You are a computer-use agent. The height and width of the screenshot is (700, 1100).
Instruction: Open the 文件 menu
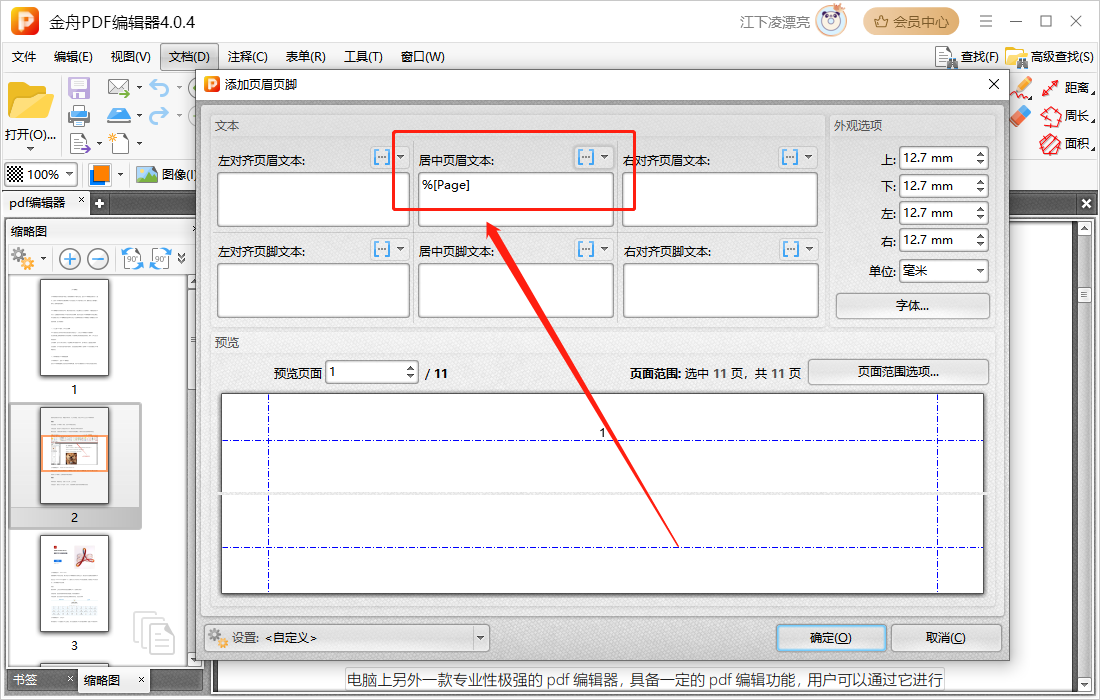click(x=24, y=57)
